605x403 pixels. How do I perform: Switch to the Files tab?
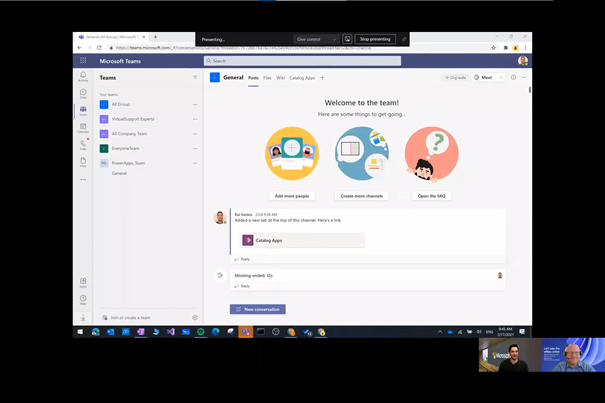(267, 78)
